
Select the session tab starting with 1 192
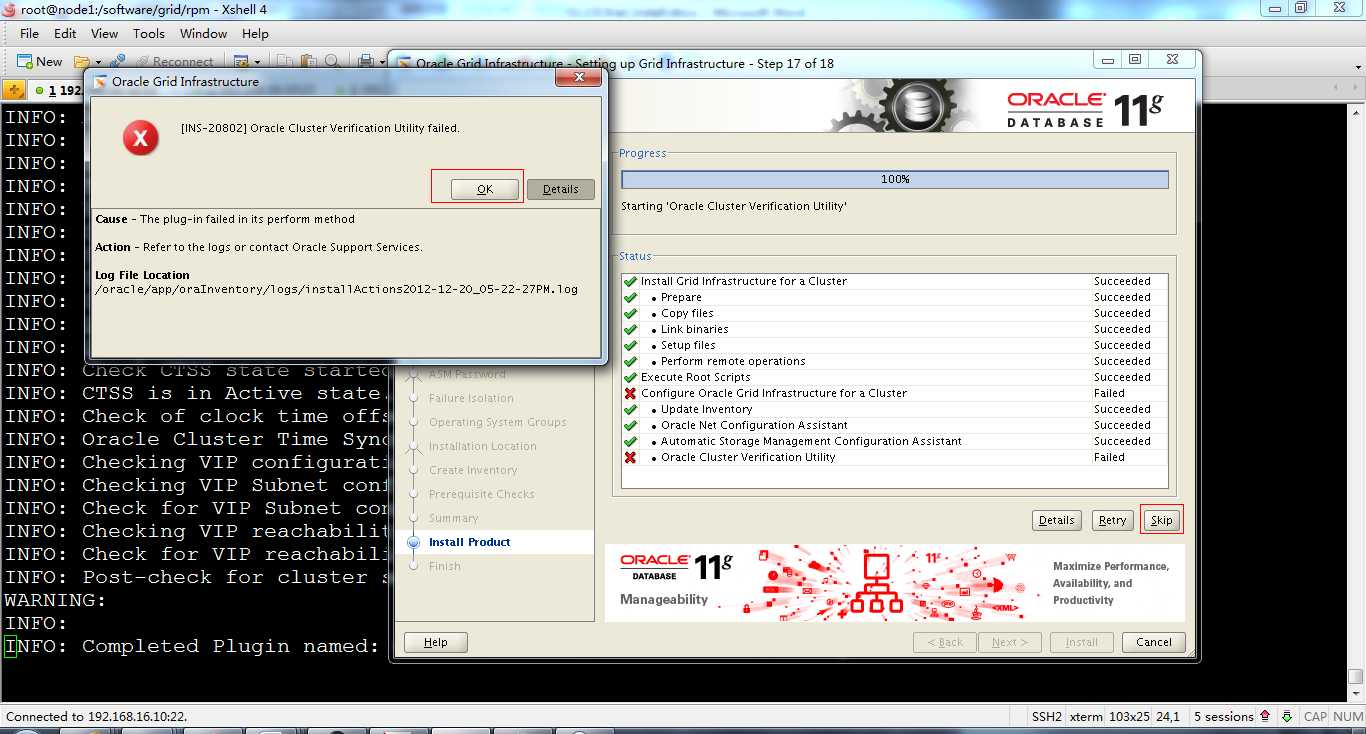click(x=58, y=90)
